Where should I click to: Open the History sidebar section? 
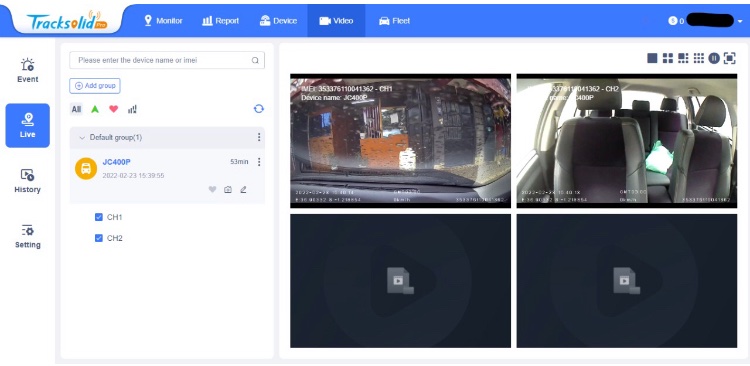click(x=28, y=181)
